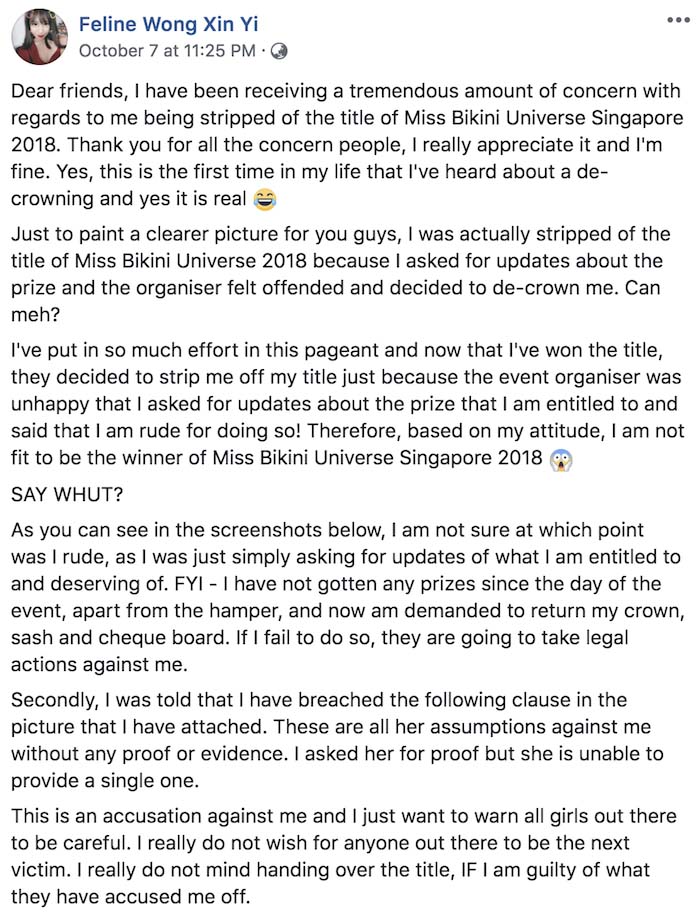The width and height of the screenshot is (700, 922).
Task: Open Feline Wong Xin Yi's profile picture
Action: pyautogui.click(x=39, y=35)
